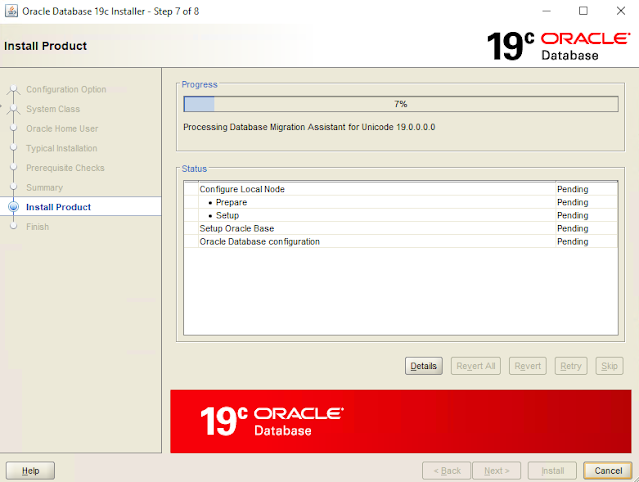This screenshot has height=482, width=639.
Task: Click the installer's Java icon in title bar
Action: [x=11, y=11]
